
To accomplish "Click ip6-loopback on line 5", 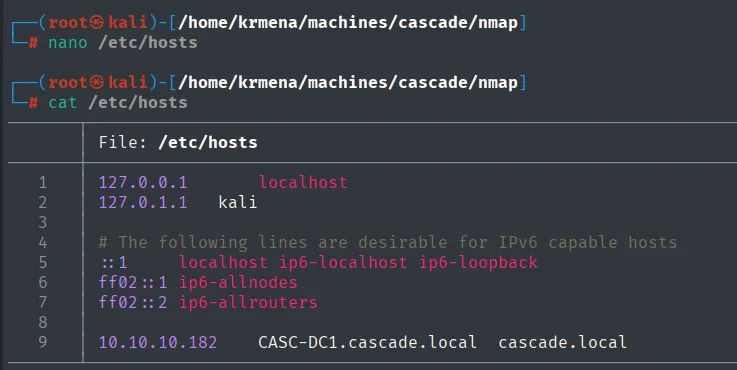I will [x=478, y=262].
